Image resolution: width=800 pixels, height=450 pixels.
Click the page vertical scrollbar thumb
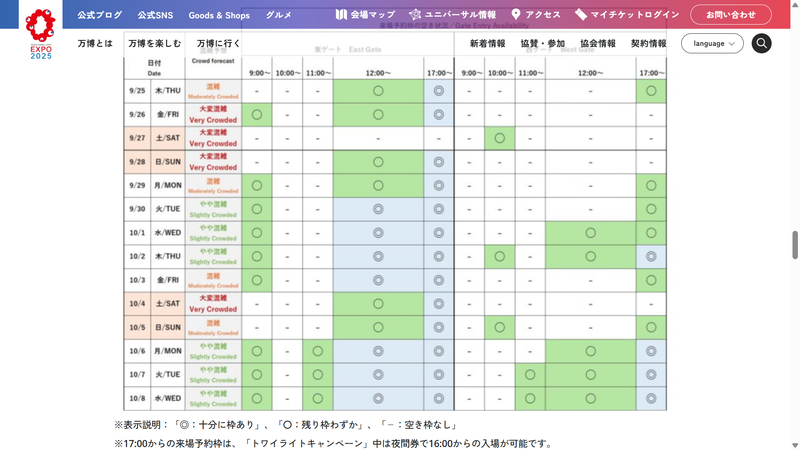(795, 245)
